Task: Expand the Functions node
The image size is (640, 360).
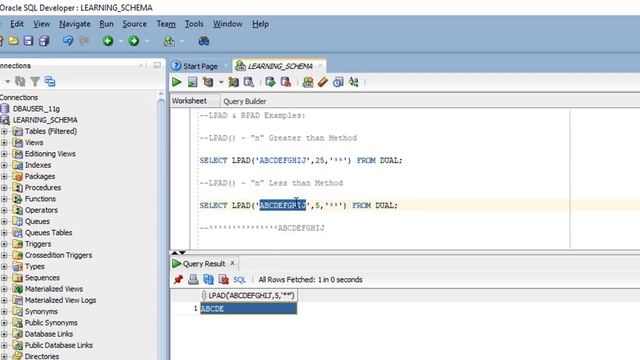Action: 4,199
